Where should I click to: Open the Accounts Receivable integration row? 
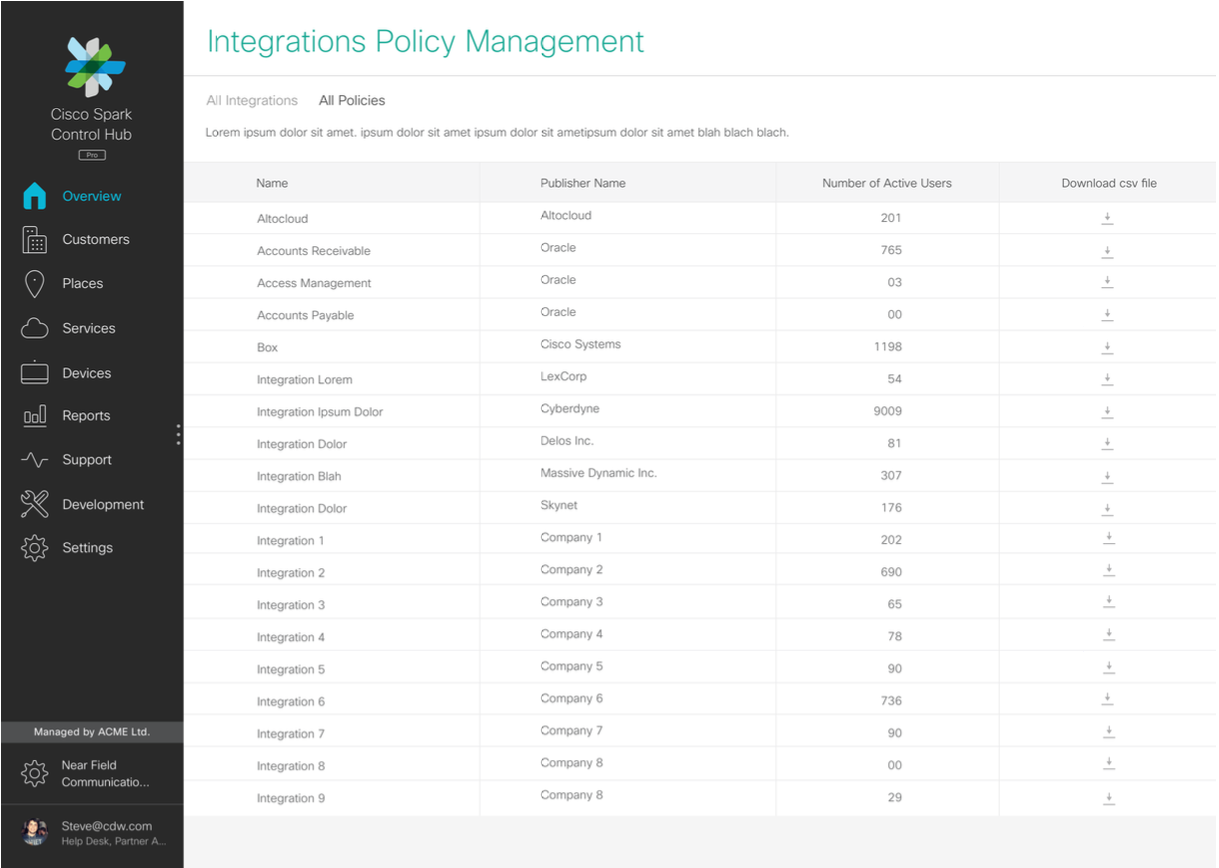coord(314,251)
